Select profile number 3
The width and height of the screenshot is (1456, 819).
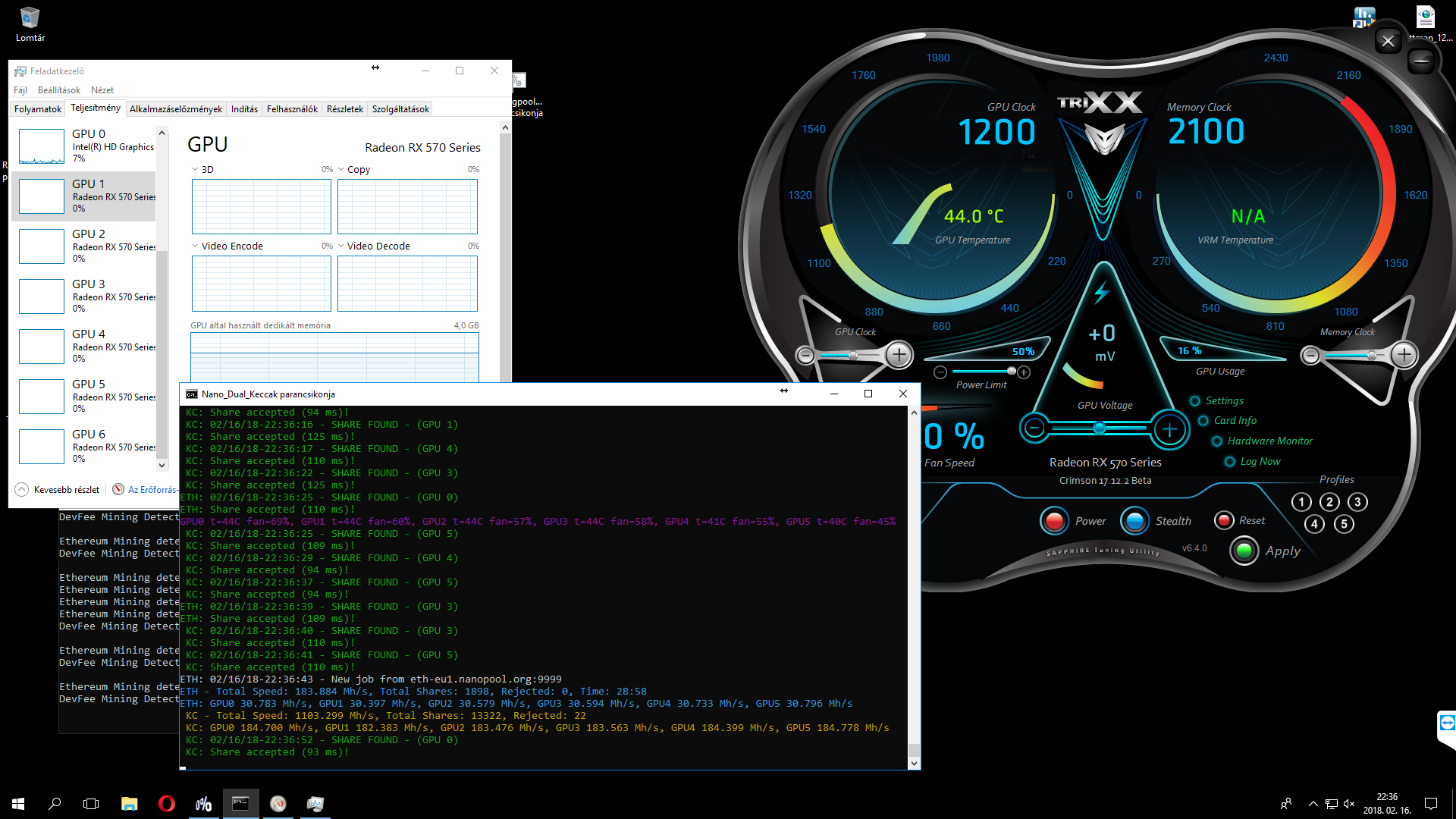[x=1357, y=502]
